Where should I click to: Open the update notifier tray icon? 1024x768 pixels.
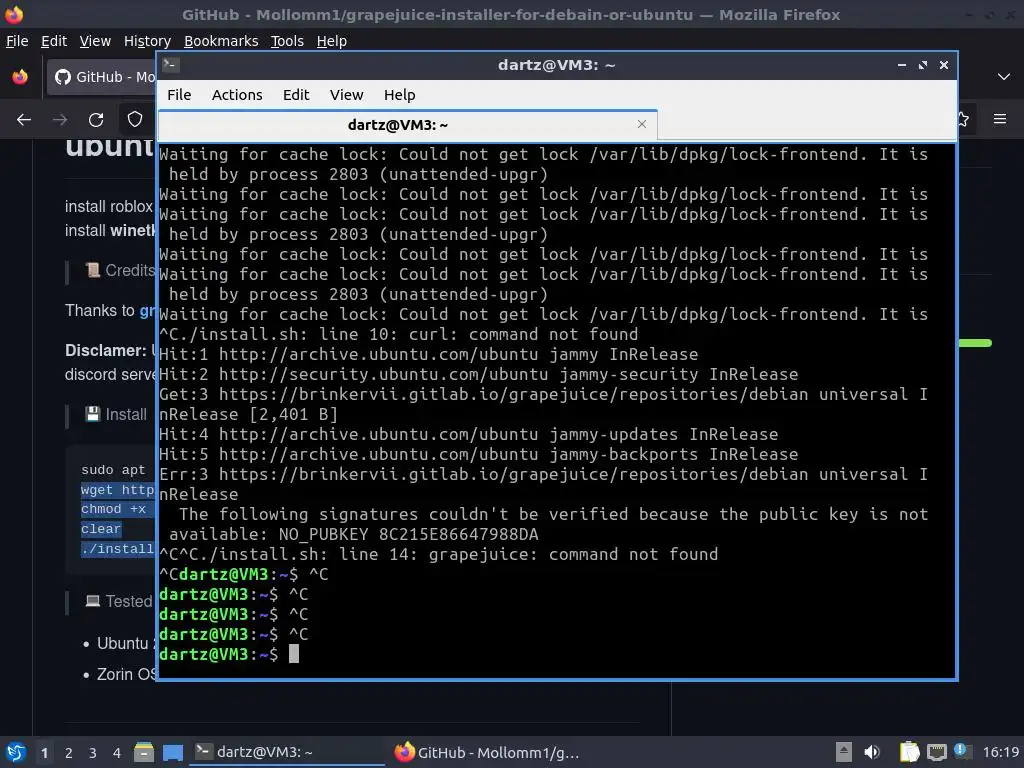[x=962, y=751]
